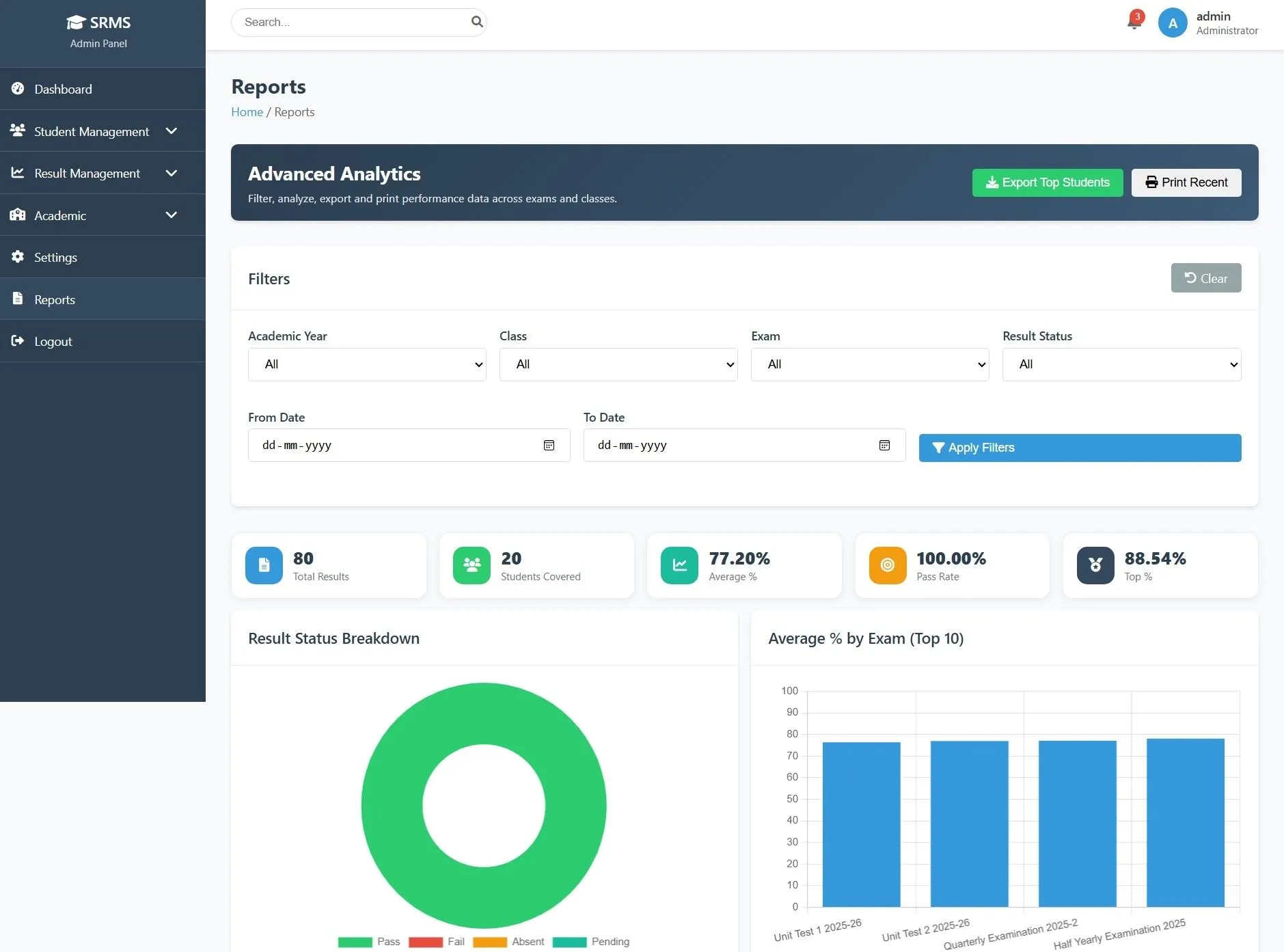The image size is (1284, 952).
Task: Open Settings via the gear icon
Action: [18, 257]
